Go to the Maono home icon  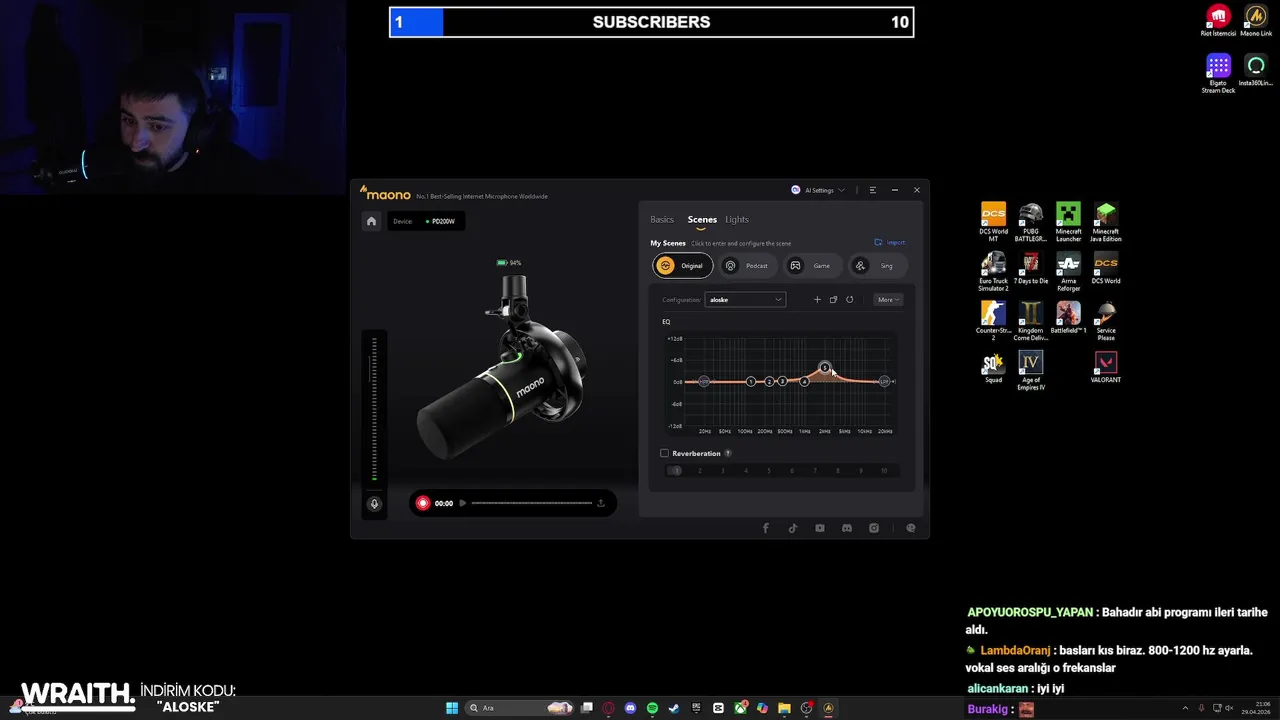point(371,221)
